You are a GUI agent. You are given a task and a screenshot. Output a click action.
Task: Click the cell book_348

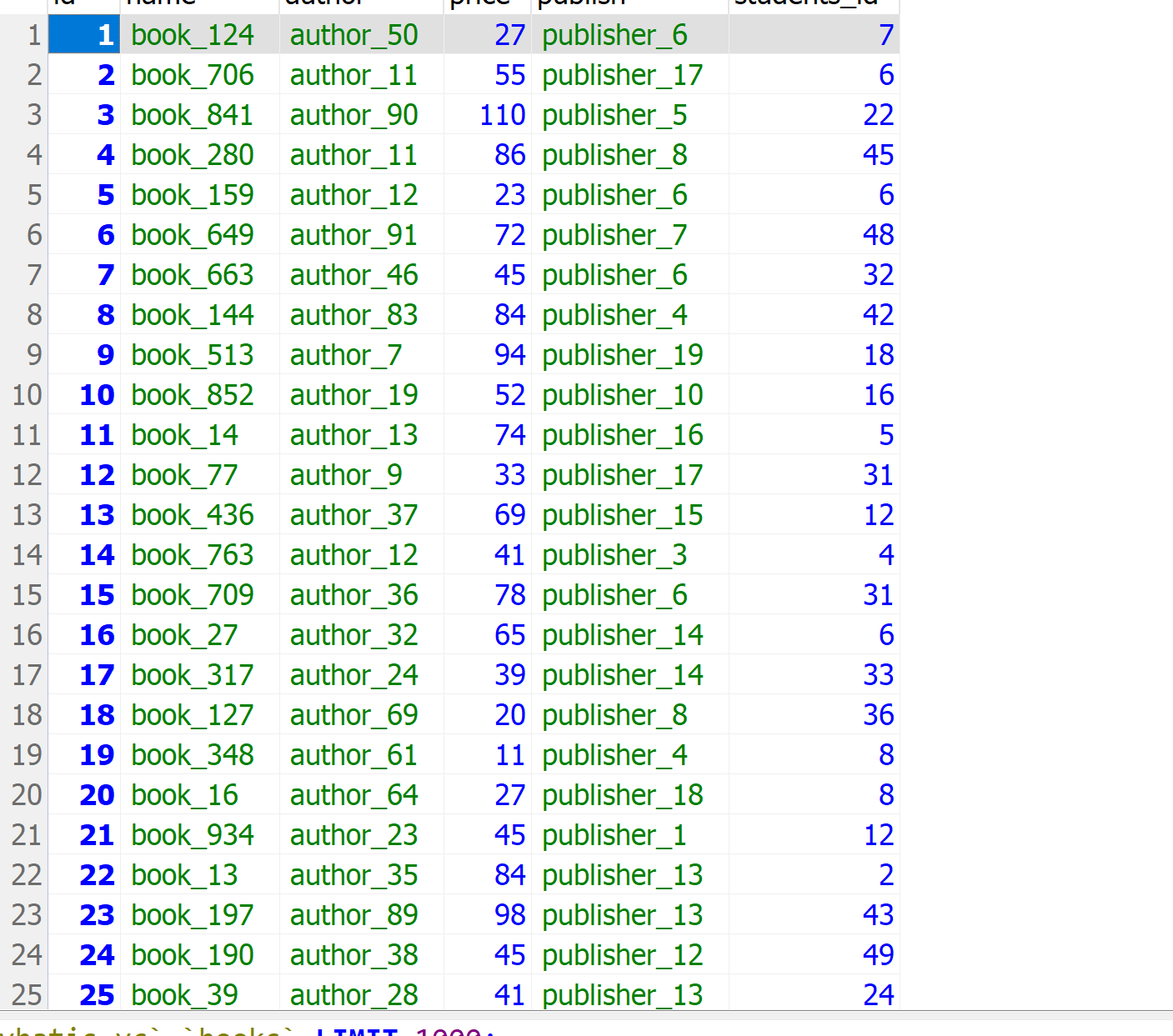pos(199,754)
